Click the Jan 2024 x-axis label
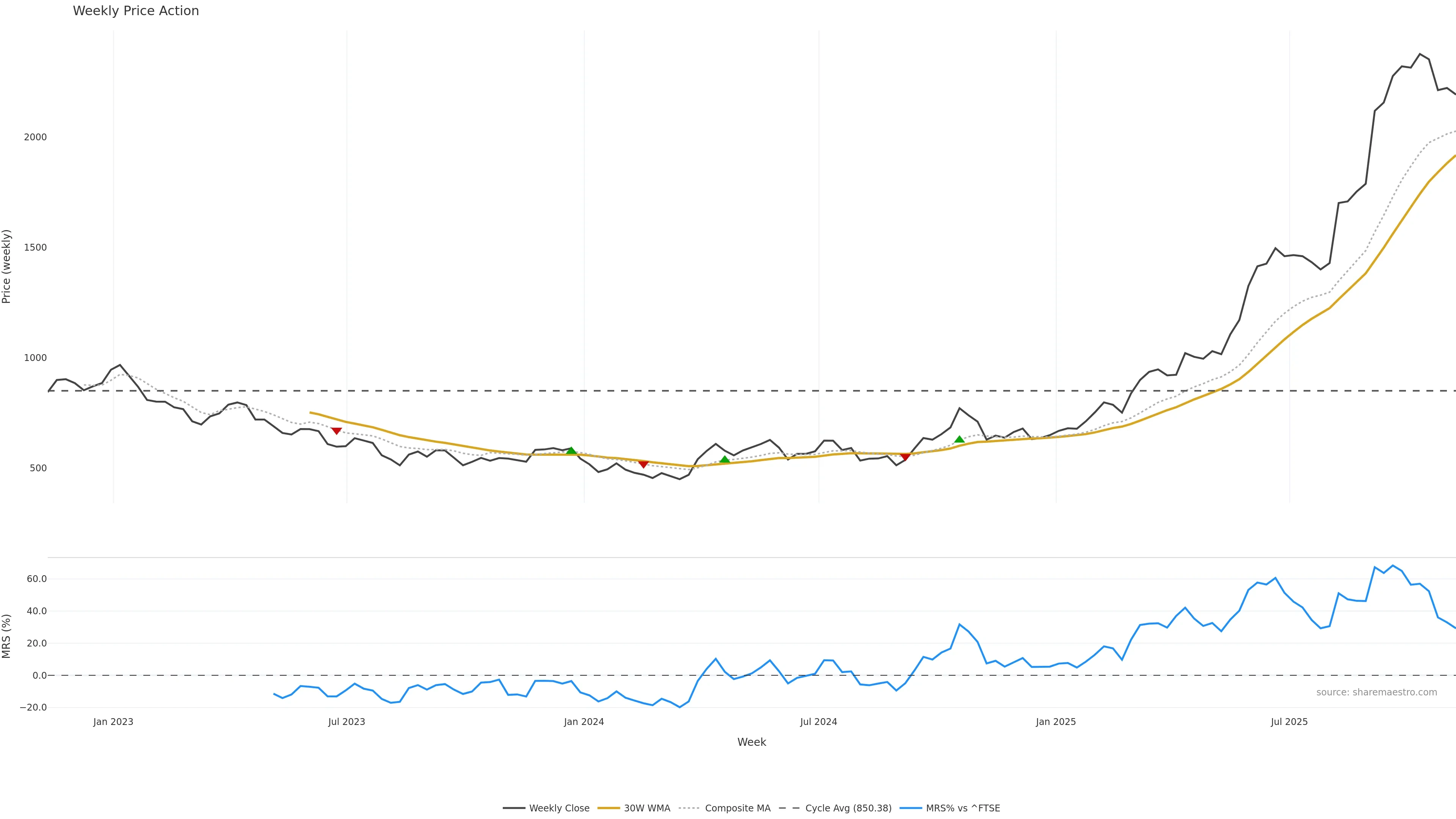This screenshot has width=1456, height=819. (x=584, y=722)
